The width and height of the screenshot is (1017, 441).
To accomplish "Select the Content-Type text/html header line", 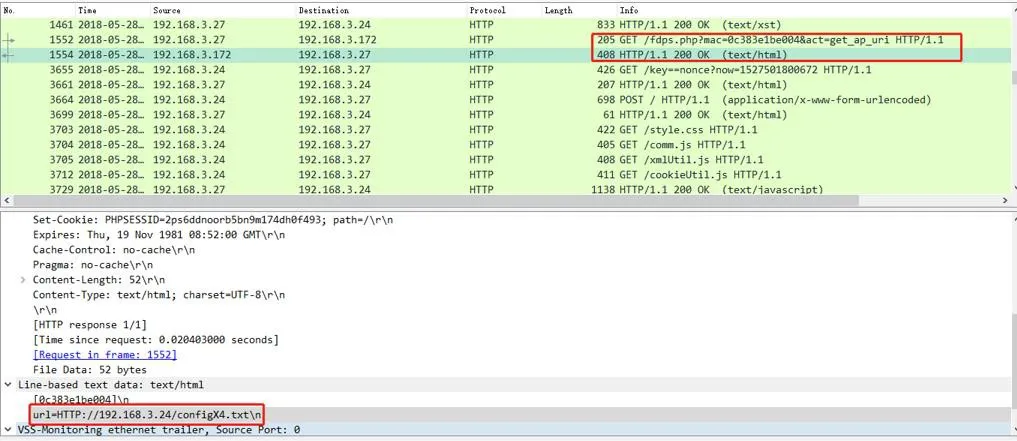I will 158,295.
